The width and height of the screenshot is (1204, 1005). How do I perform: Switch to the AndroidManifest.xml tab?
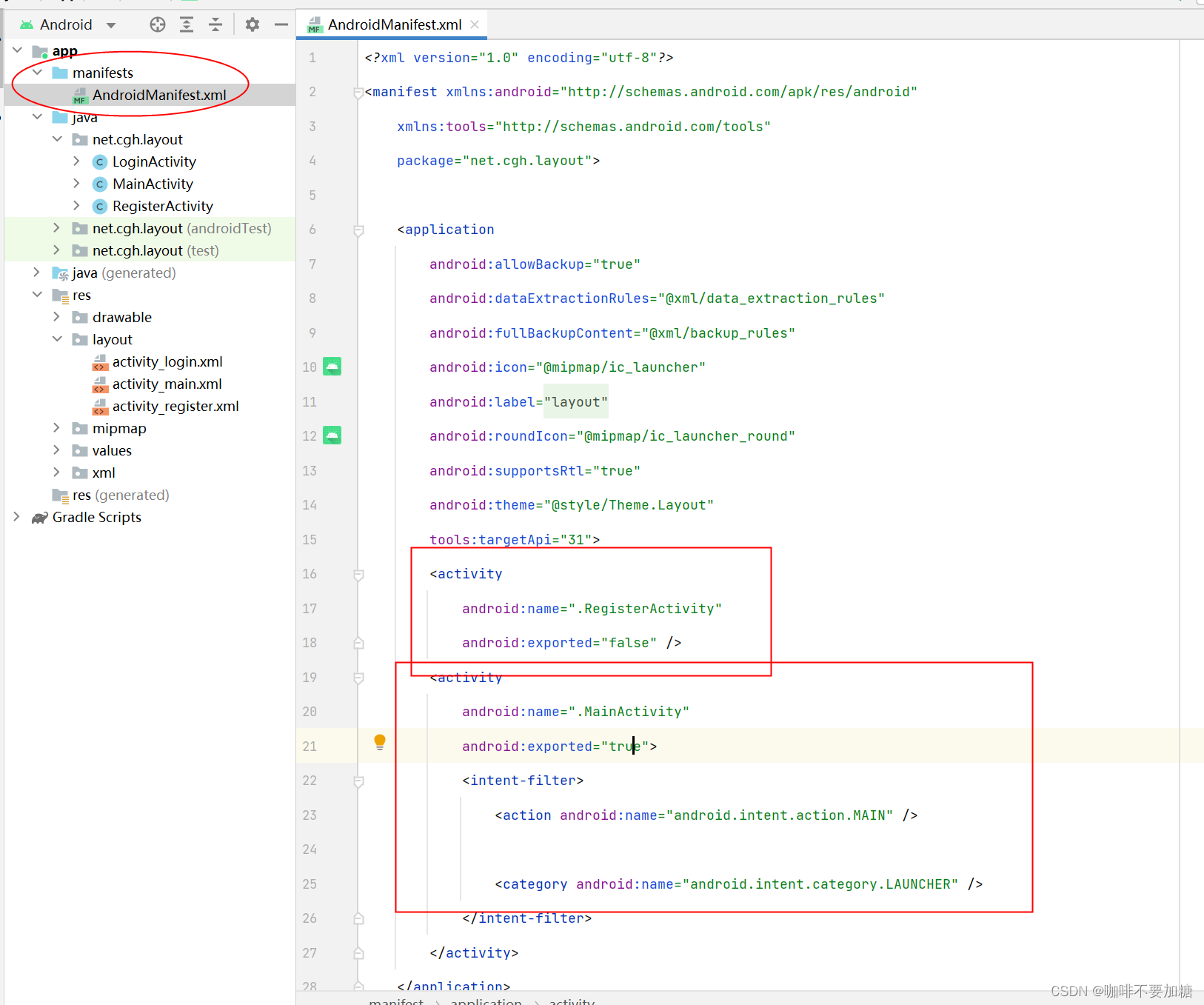pos(392,24)
